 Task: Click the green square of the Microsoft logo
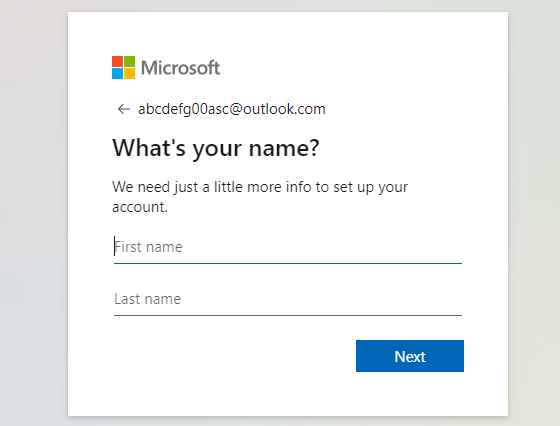pos(130,61)
